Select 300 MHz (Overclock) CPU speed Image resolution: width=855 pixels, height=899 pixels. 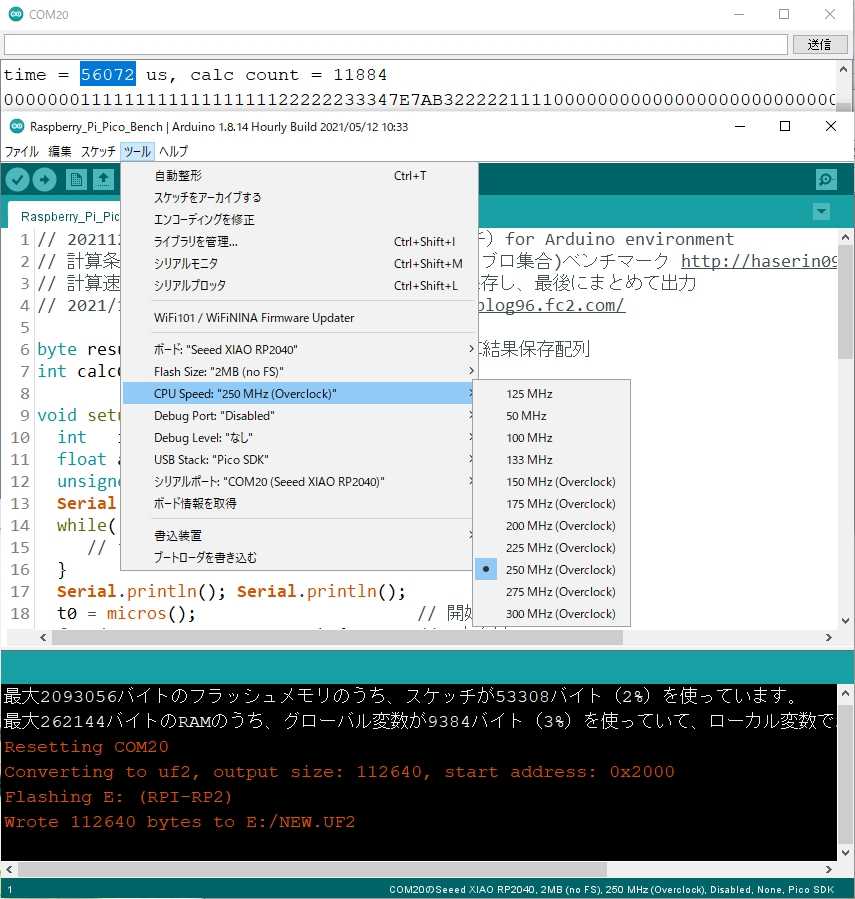(560, 614)
